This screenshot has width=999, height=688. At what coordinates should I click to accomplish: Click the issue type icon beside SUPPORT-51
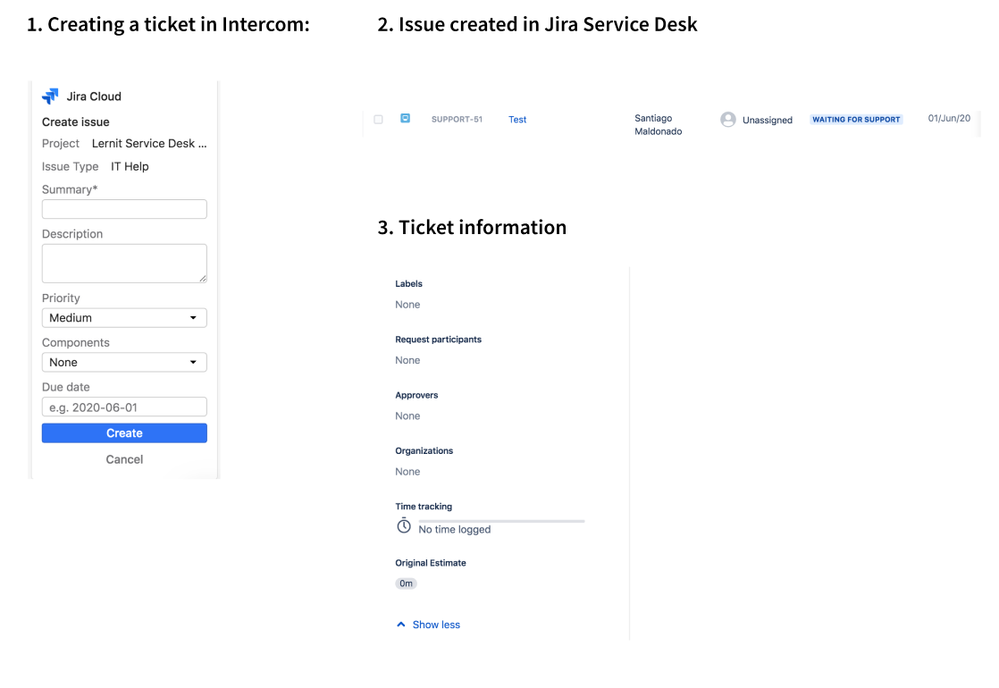coord(405,118)
